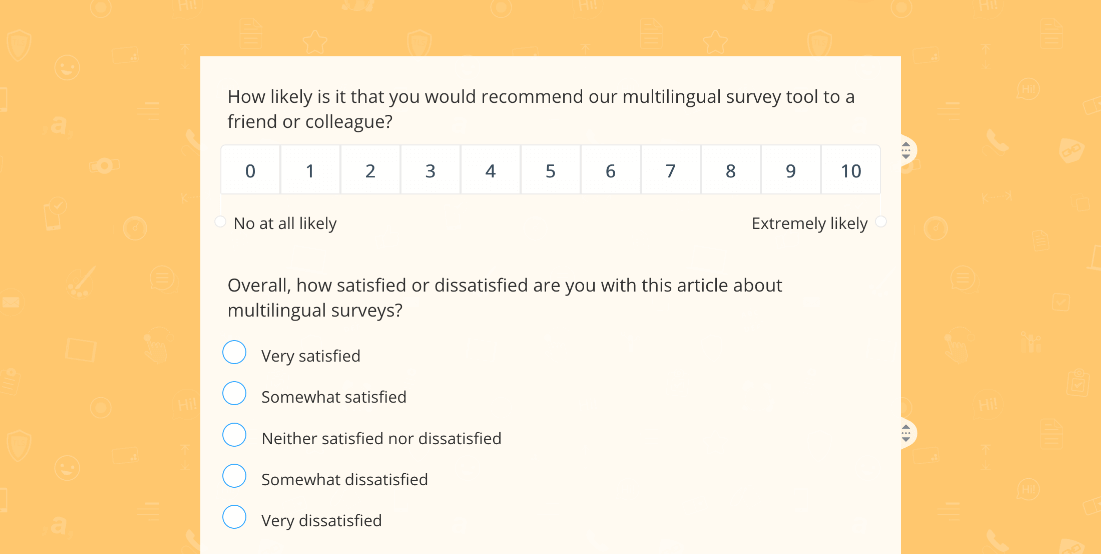Choose the Somewhat satisfied radio option
This screenshot has width=1101, height=554.
(x=235, y=394)
